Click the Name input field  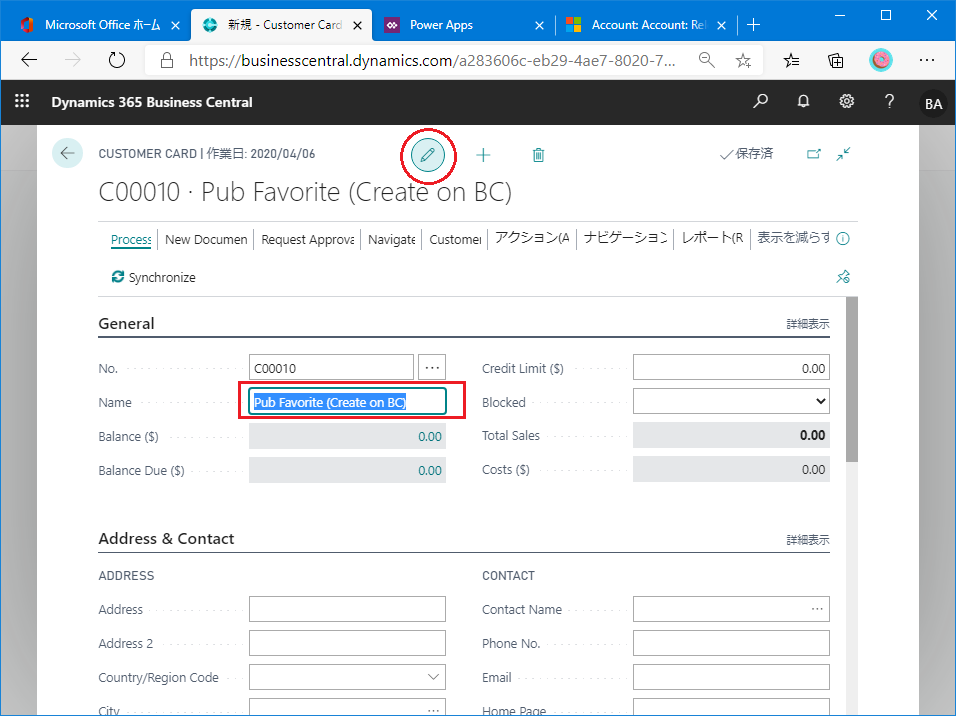[347, 402]
